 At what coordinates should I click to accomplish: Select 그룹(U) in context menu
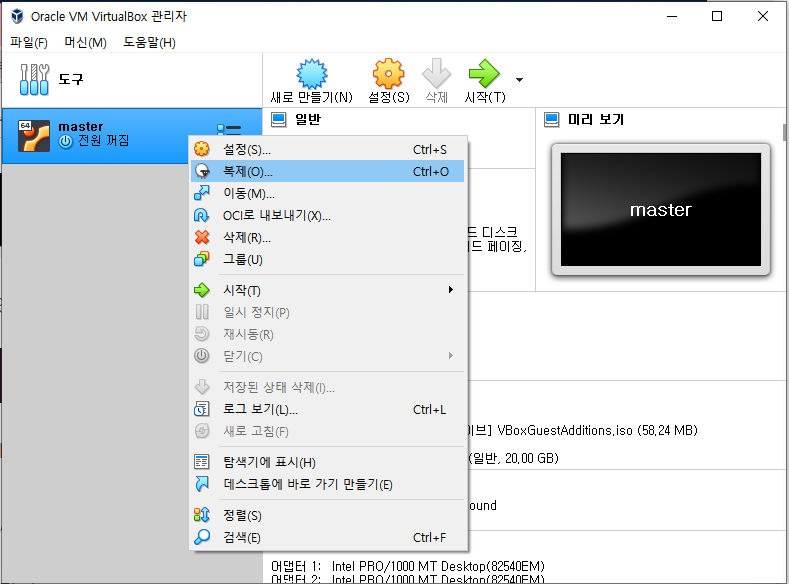click(x=328, y=260)
